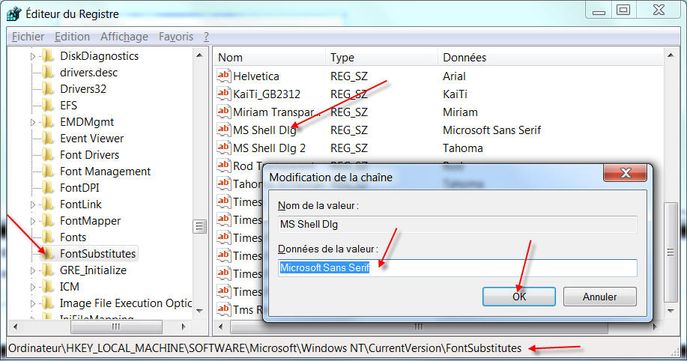Select the EFS folder icon

(48, 105)
